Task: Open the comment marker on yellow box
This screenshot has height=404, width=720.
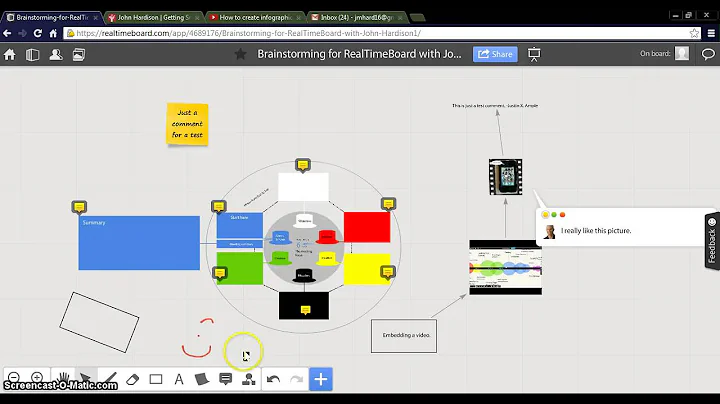Action: tap(388, 272)
